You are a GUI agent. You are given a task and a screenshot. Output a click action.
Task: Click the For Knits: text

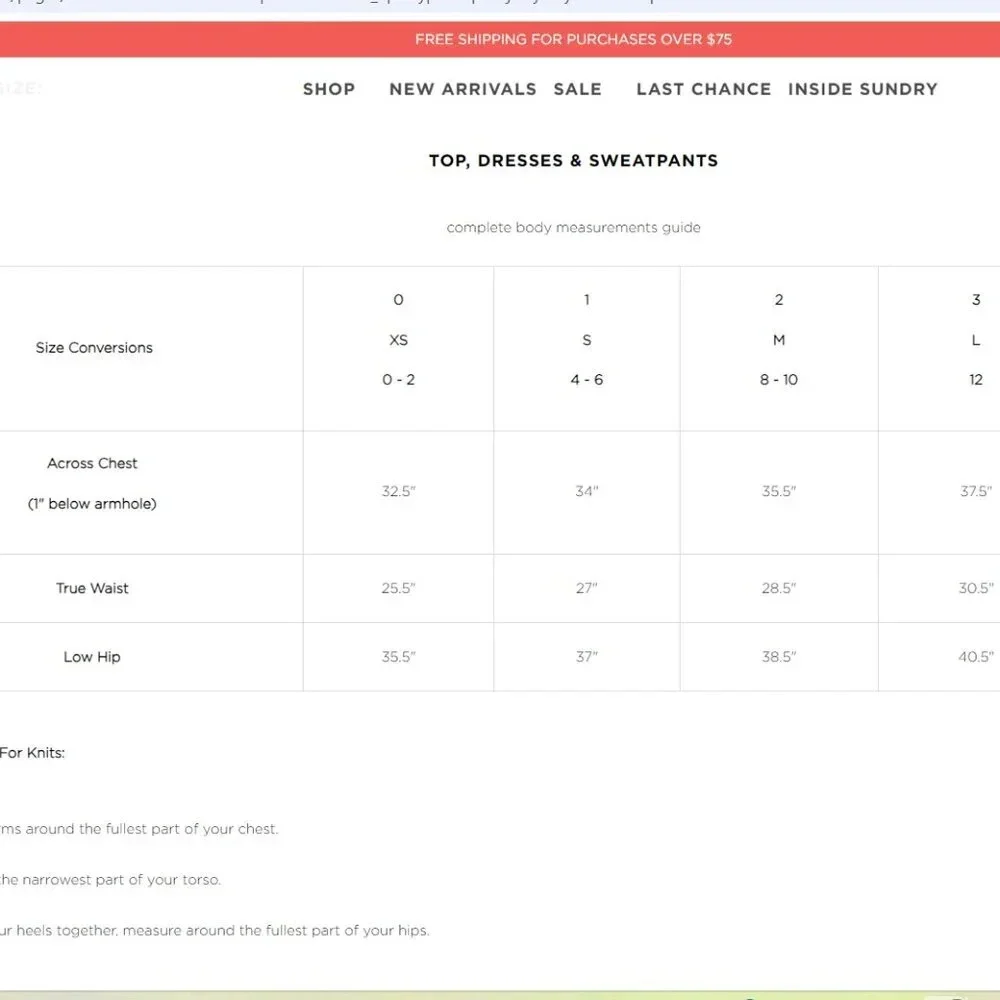tap(33, 753)
